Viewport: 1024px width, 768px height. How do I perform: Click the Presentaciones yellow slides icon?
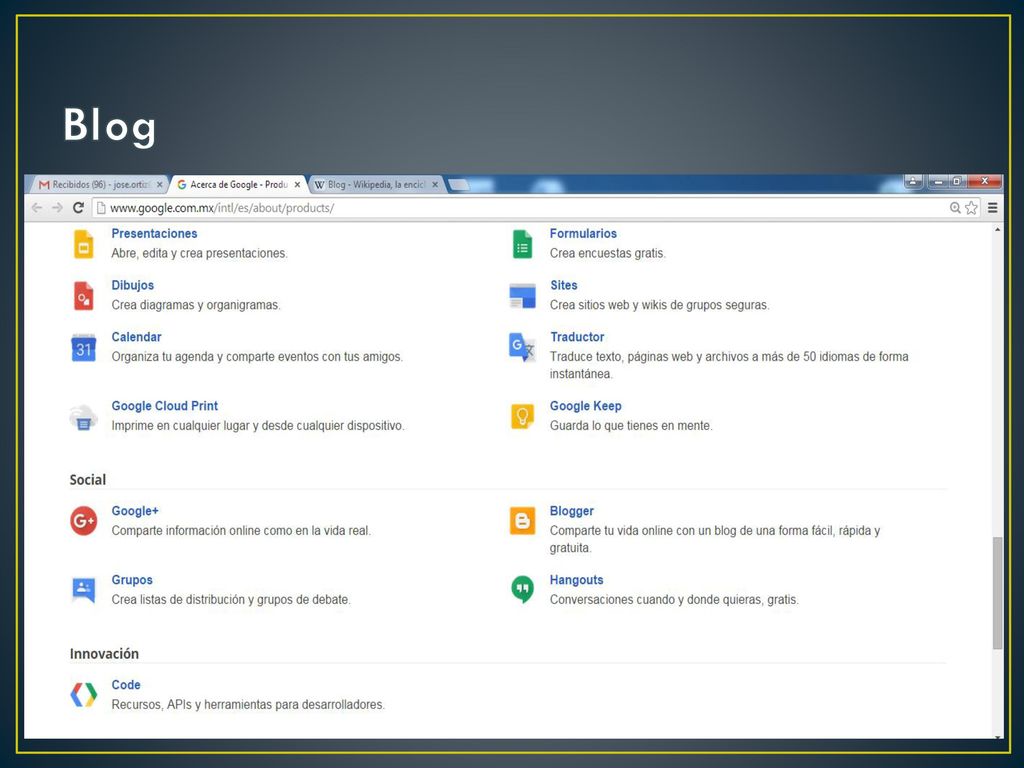click(x=84, y=244)
